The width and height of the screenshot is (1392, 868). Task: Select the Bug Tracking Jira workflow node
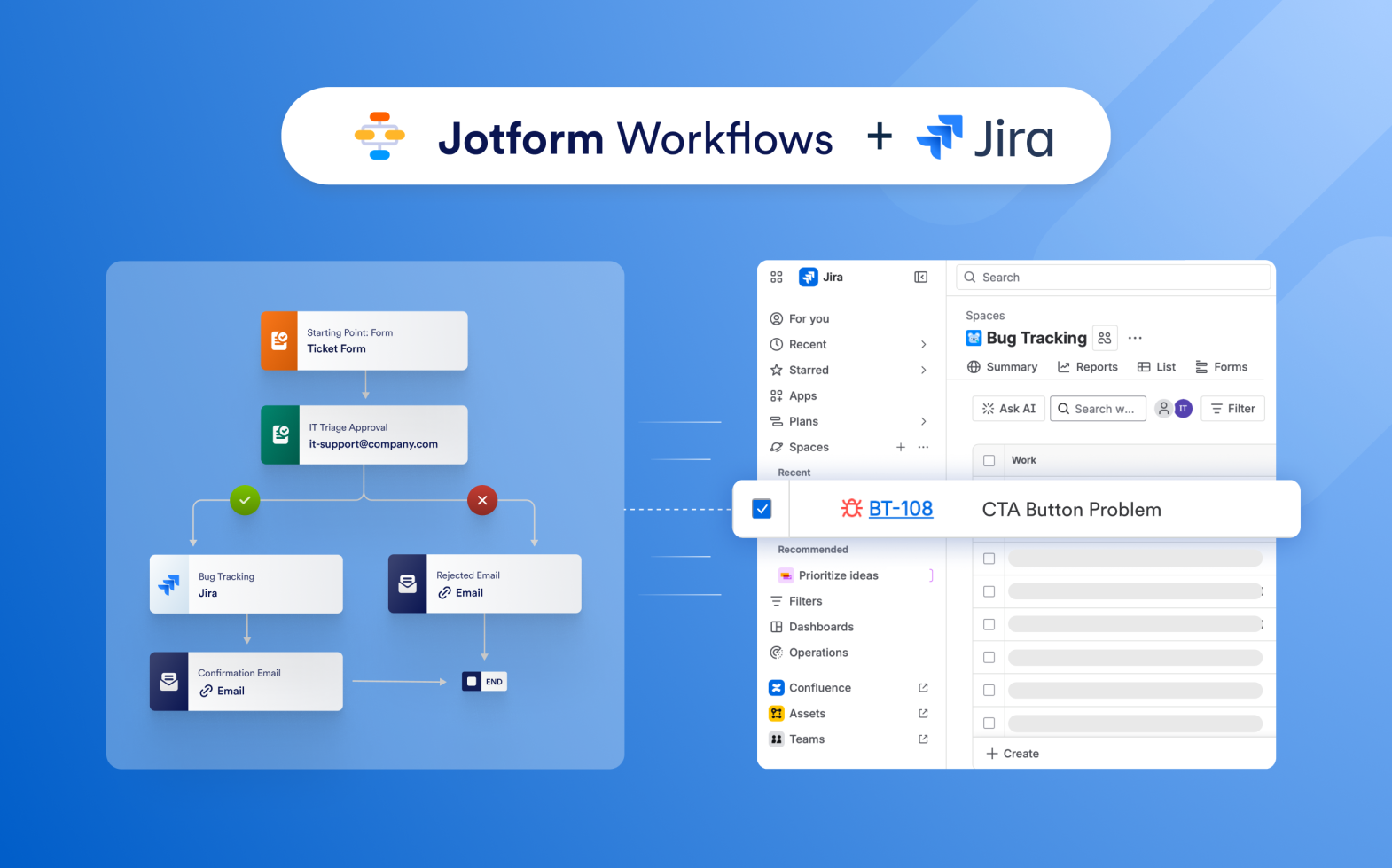[246, 584]
